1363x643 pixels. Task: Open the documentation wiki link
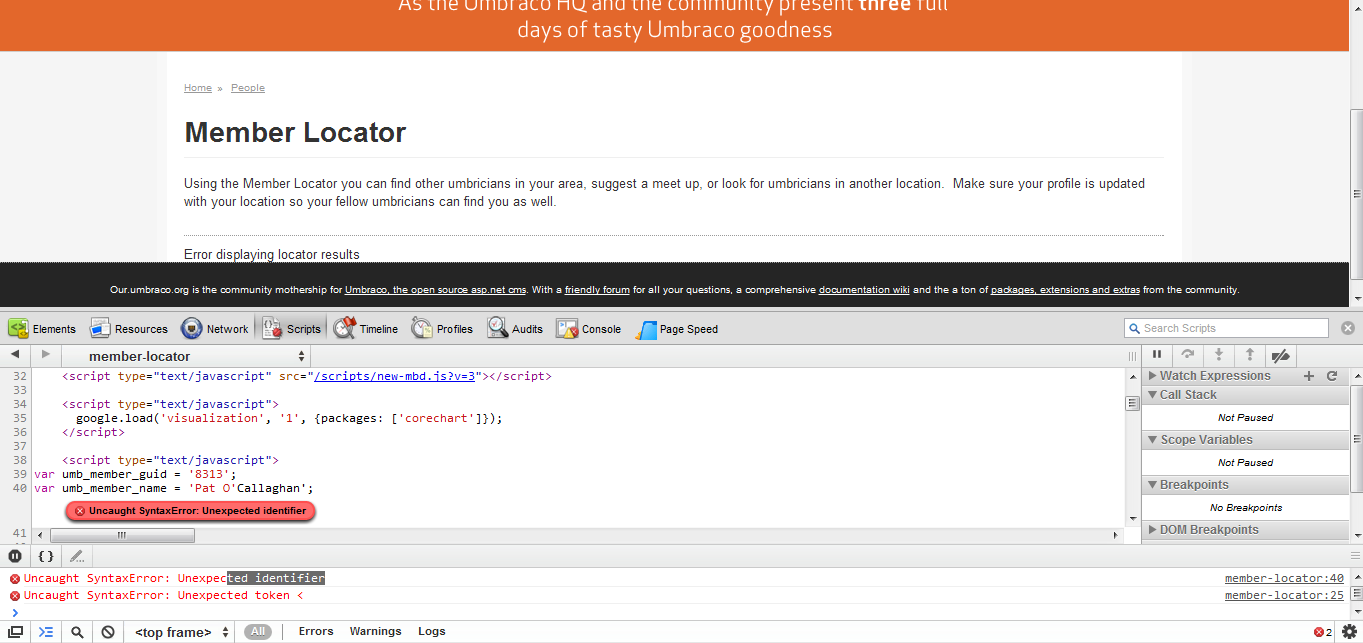(x=864, y=290)
